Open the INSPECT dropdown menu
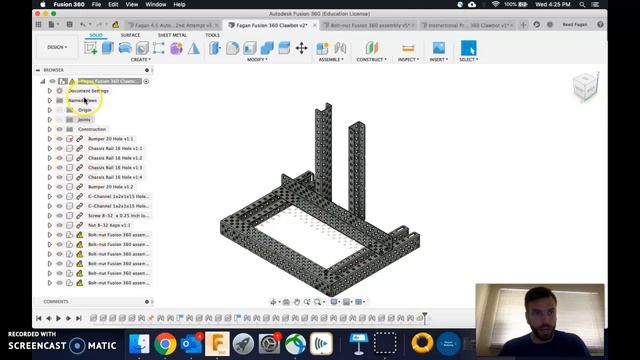The width and height of the screenshot is (640, 360). (408, 60)
